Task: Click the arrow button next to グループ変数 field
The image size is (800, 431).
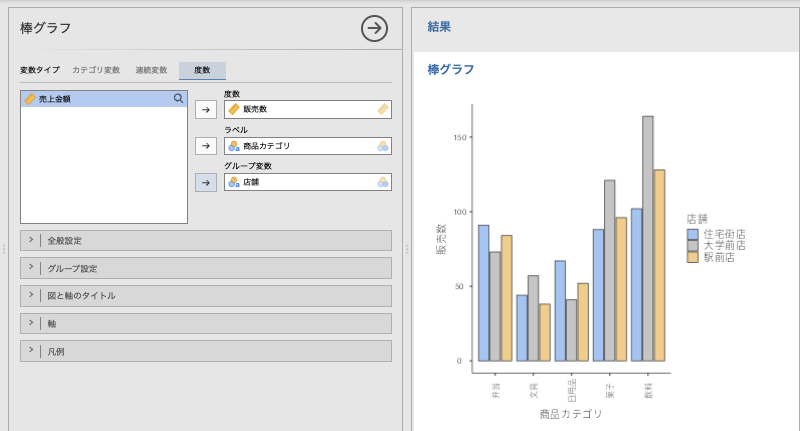Action: pyautogui.click(x=205, y=182)
